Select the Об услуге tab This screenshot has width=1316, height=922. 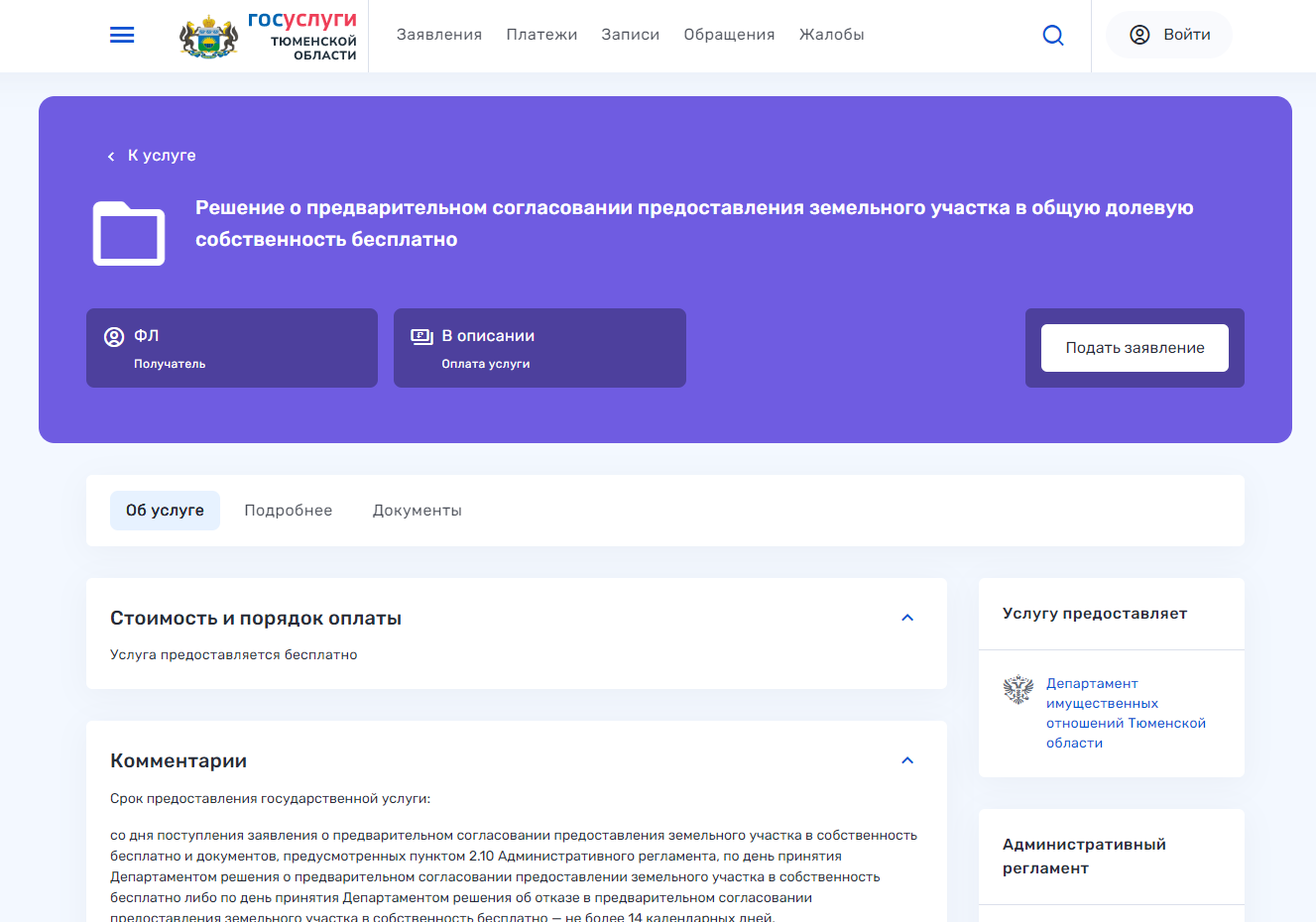pos(165,511)
